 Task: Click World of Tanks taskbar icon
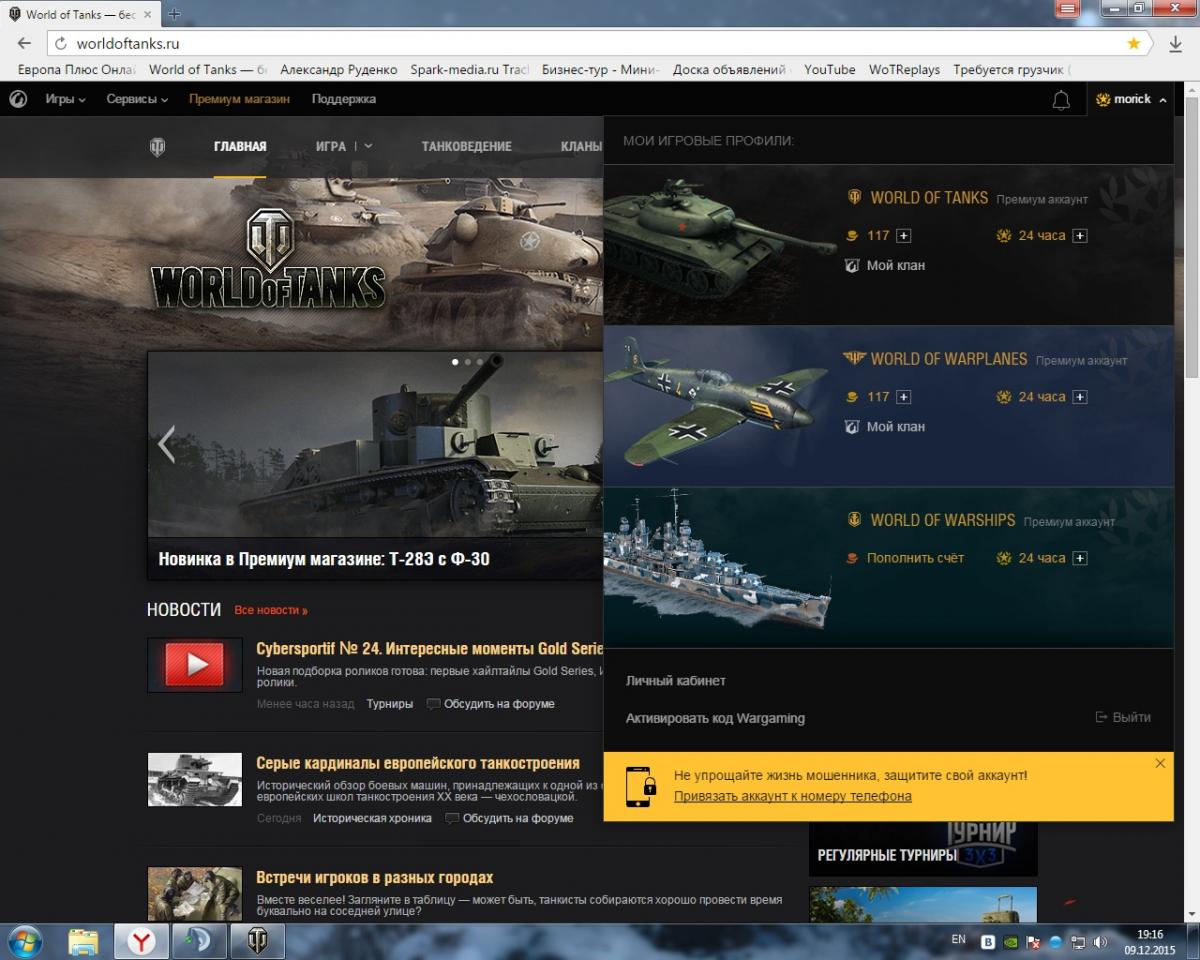(x=258, y=941)
